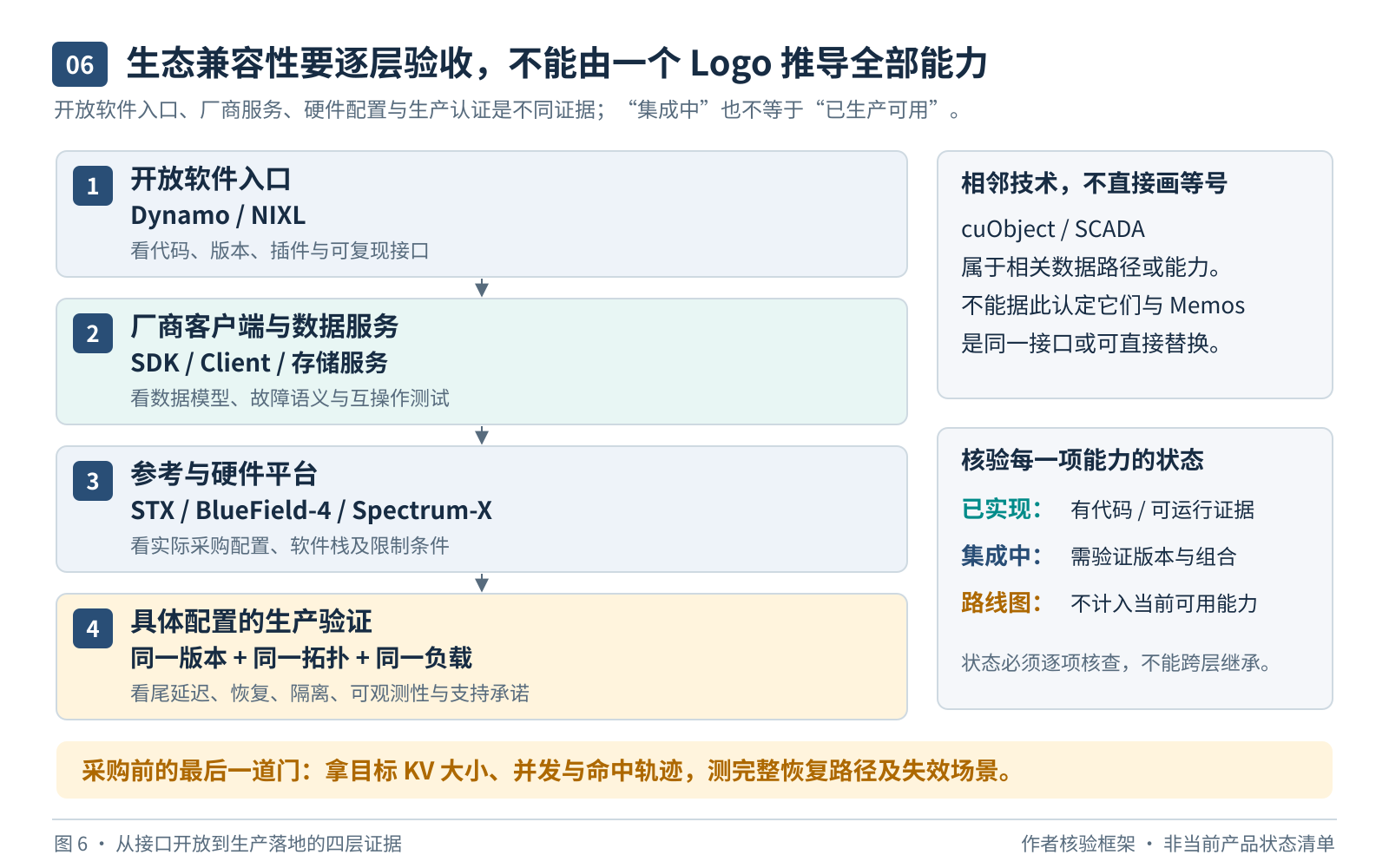Click the heading 参考与硬件平台
The width and height of the screenshot is (1389, 868).
click(224, 475)
